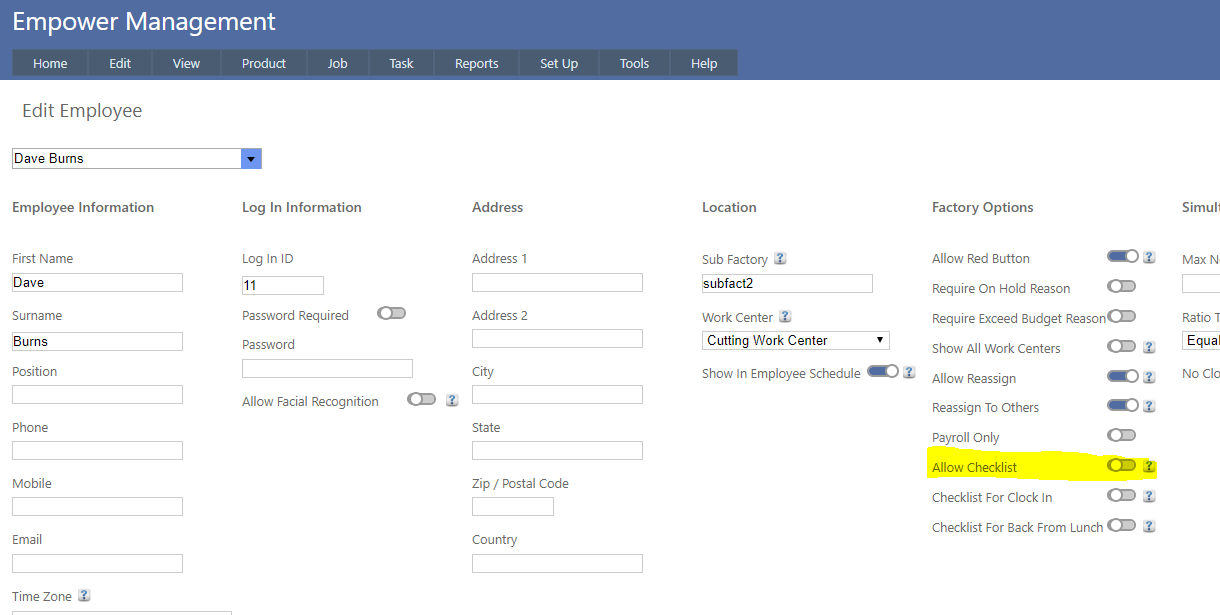1220x615 pixels.
Task: Open help icon for Allow Facial Recognition
Action: (x=452, y=400)
